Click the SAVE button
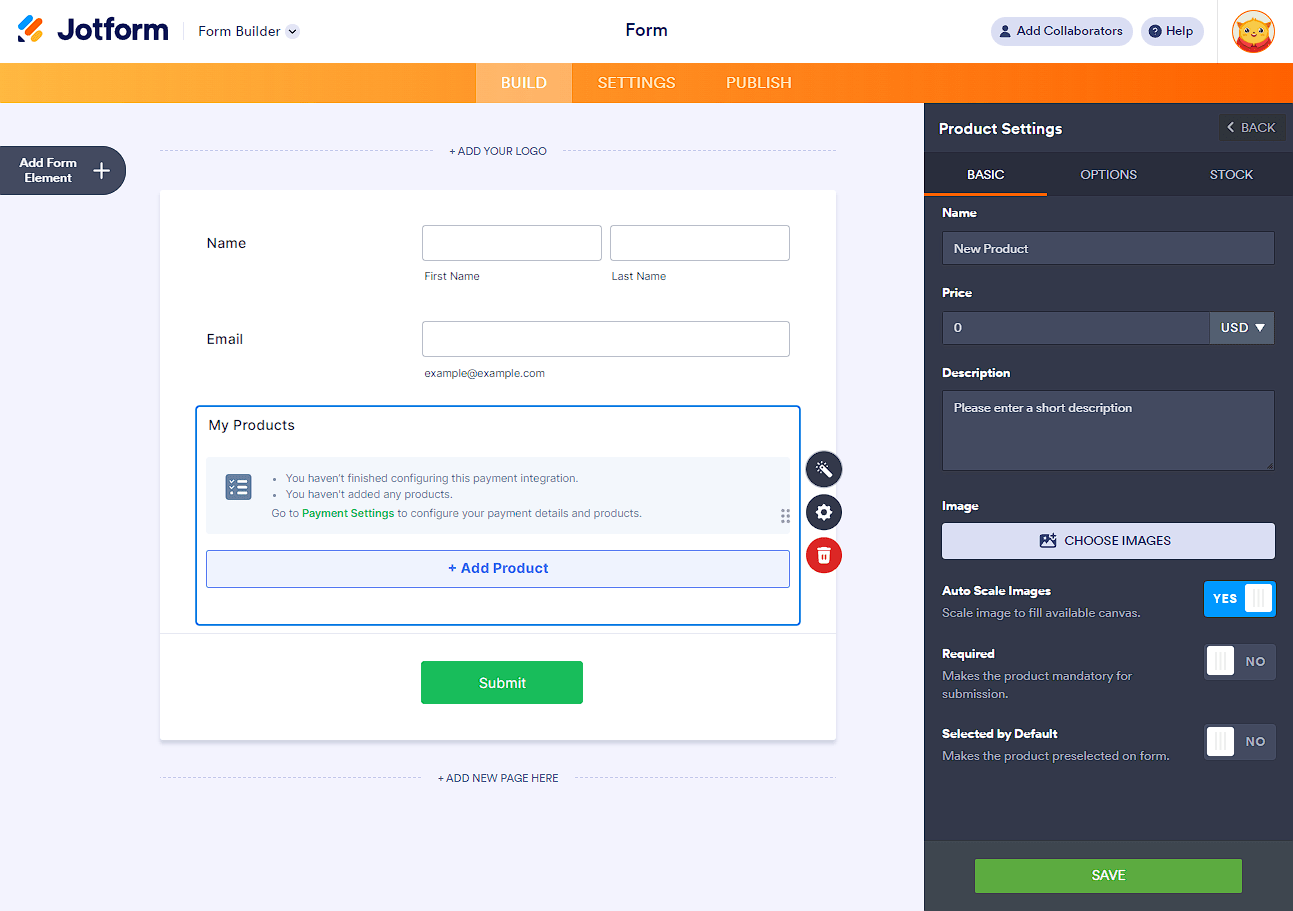The width and height of the screenshot is (1293, 911). point(1108,875)
